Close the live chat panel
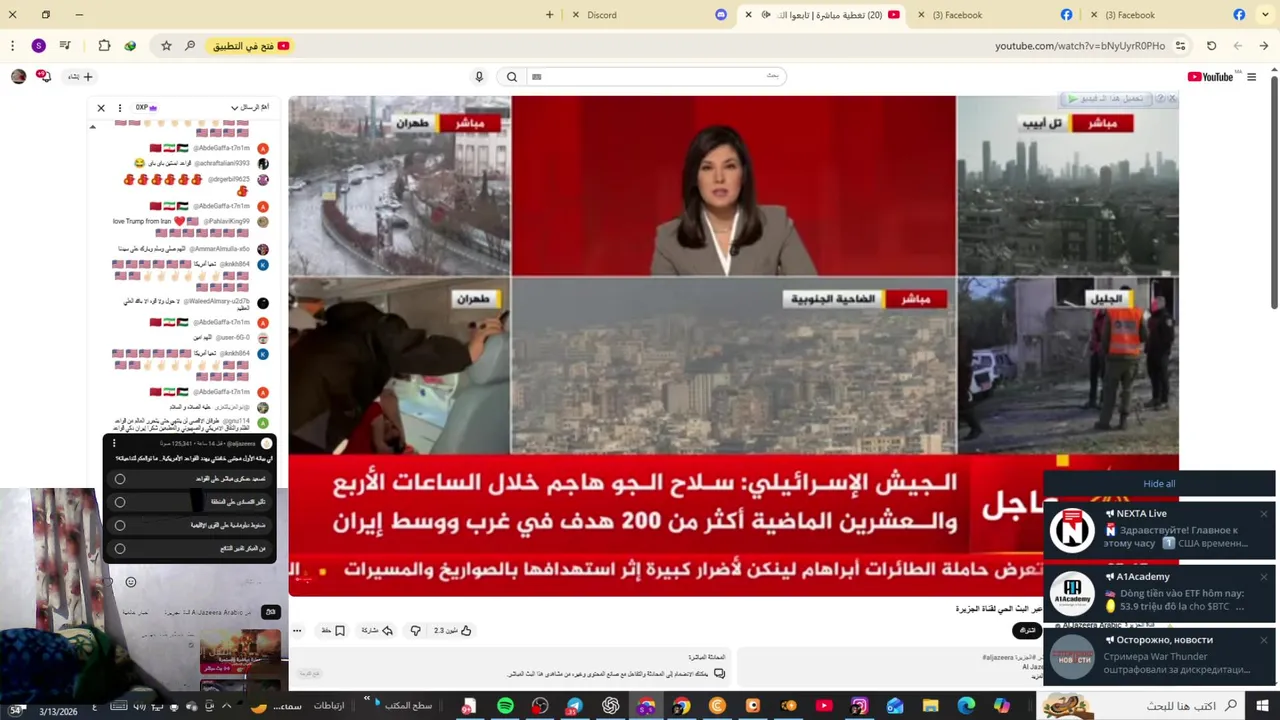The height and width of the screenshot is (720, 1280). [x=101, y=107]
